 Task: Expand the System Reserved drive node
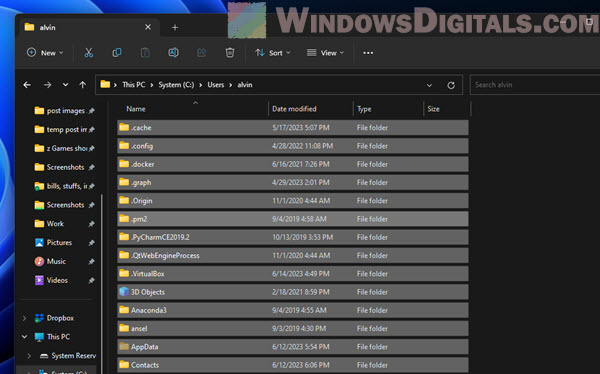[29, 356]
